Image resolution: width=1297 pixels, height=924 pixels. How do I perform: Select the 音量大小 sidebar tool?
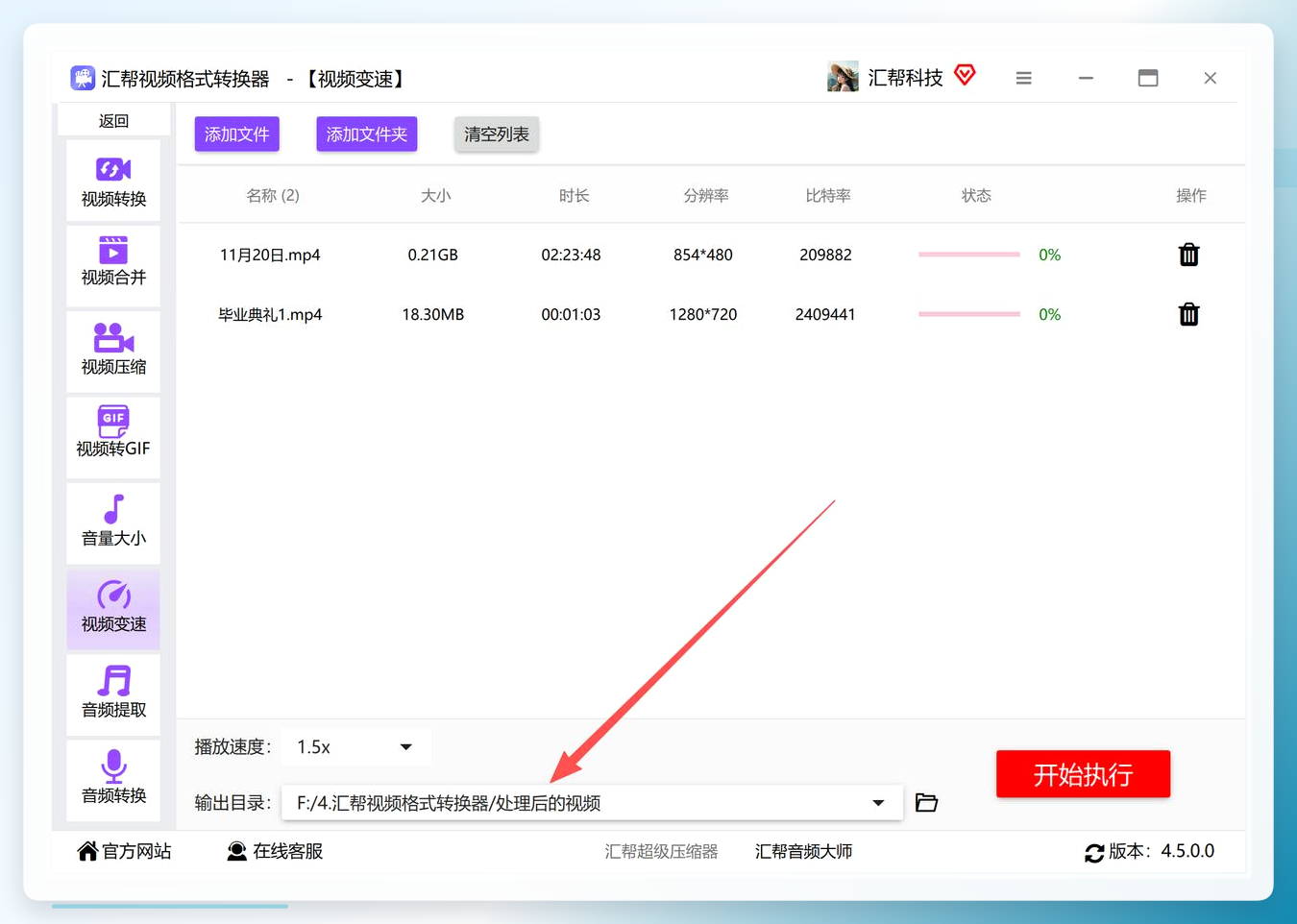(x=113, y=523)
